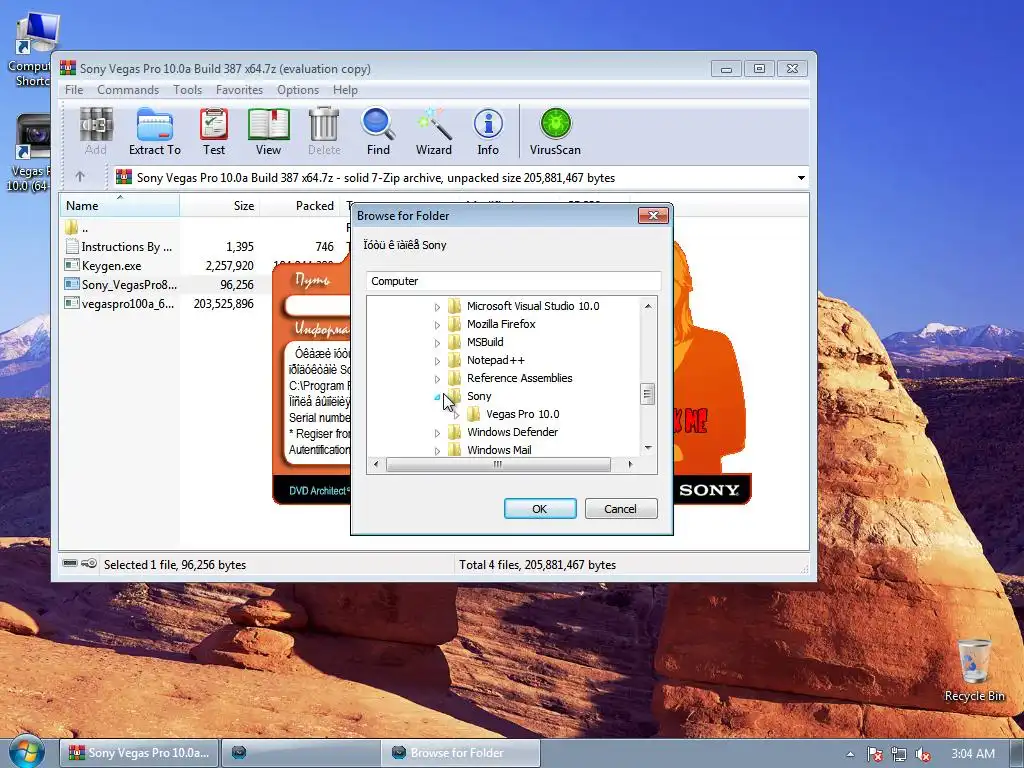Select the Keygen.exe file icon

click(x=72, y=265)
